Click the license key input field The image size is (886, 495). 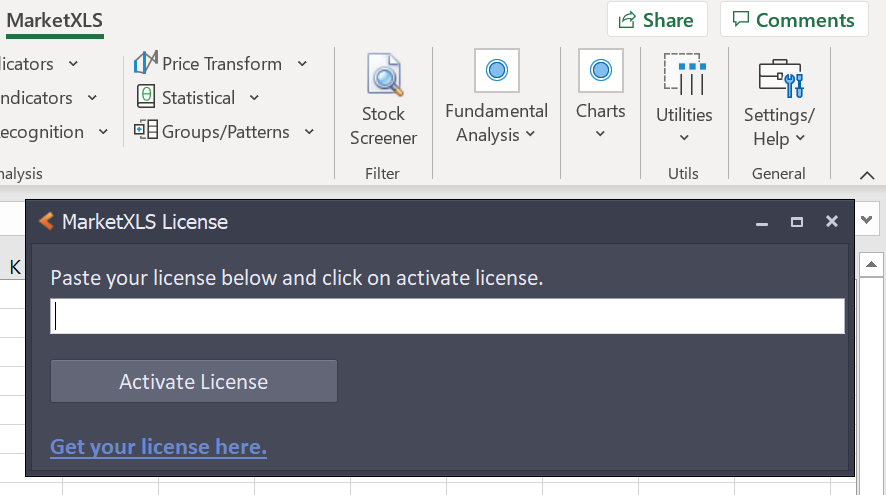point(448,316)
